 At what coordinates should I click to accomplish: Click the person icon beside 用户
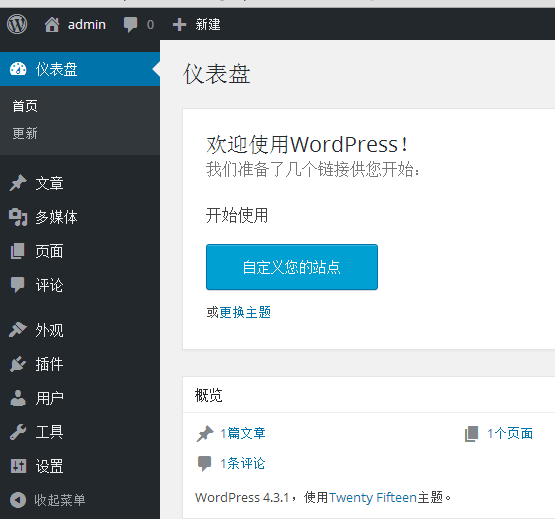point(18,398)
